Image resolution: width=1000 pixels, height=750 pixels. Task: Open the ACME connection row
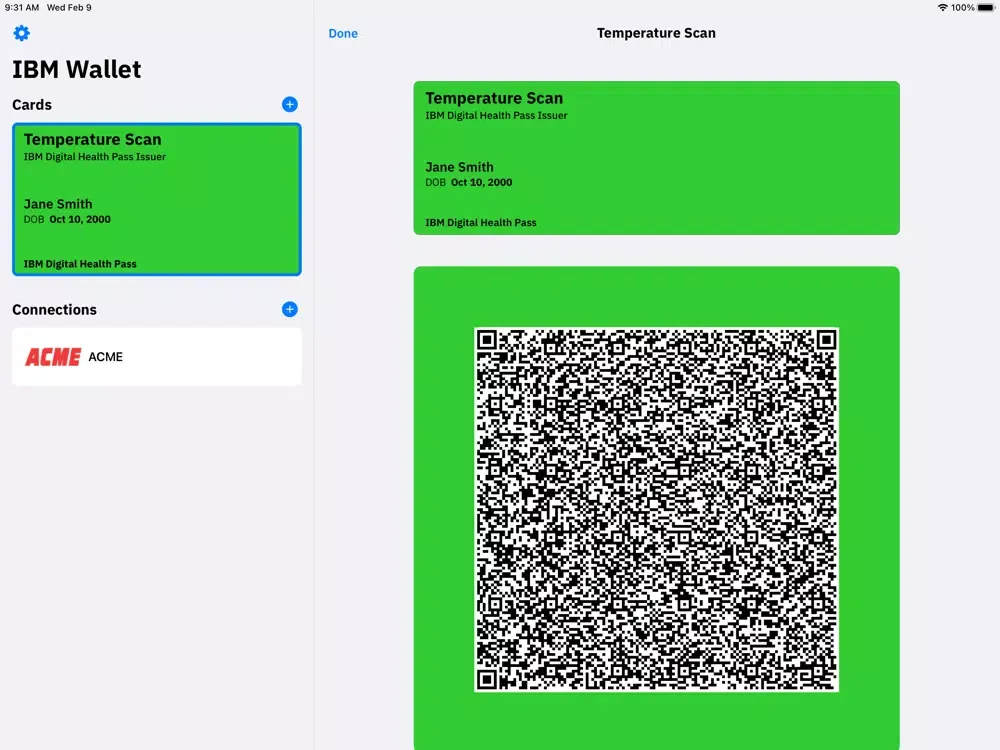coord(157,357)
